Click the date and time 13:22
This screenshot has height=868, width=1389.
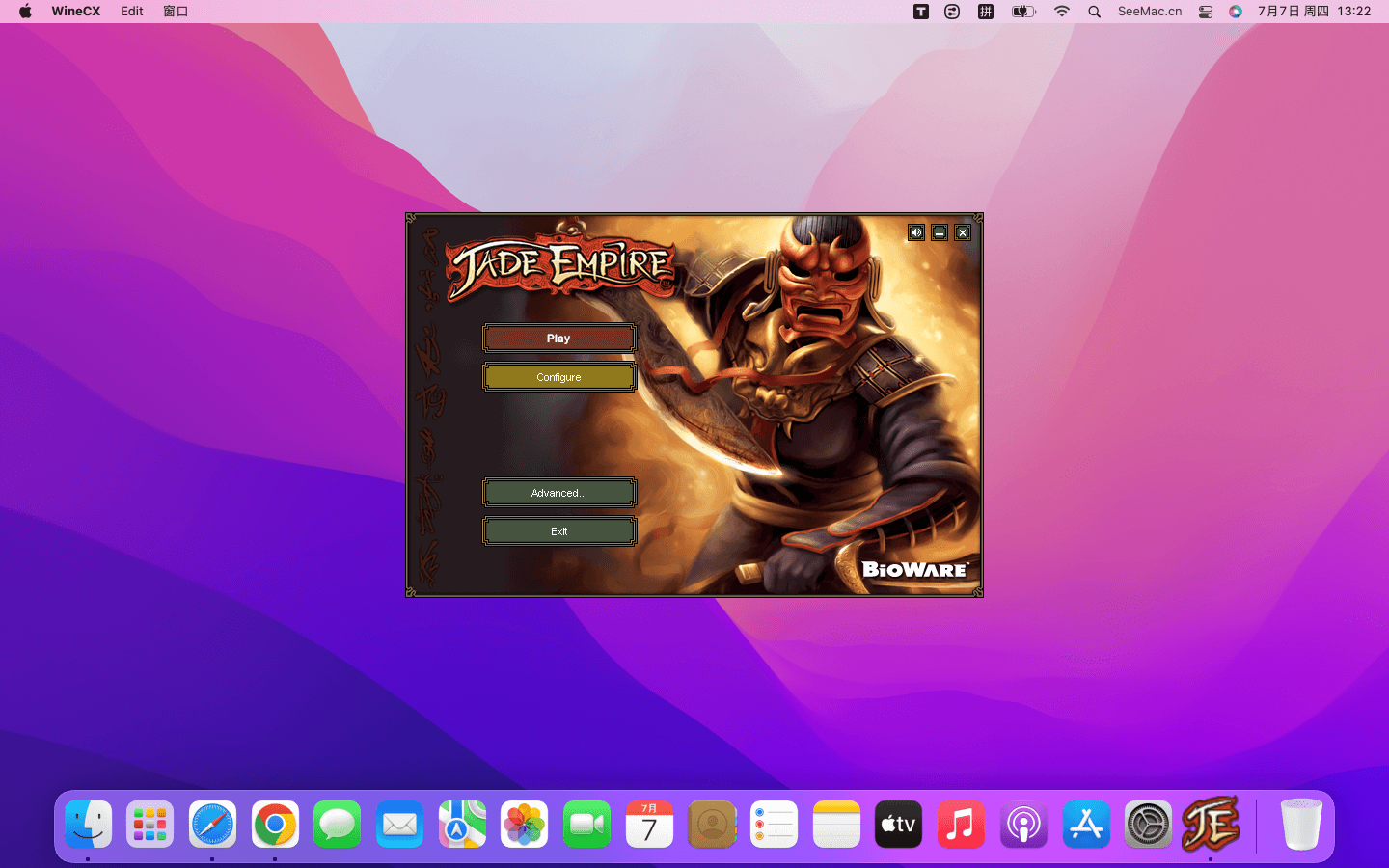[x=1314, y=12]
